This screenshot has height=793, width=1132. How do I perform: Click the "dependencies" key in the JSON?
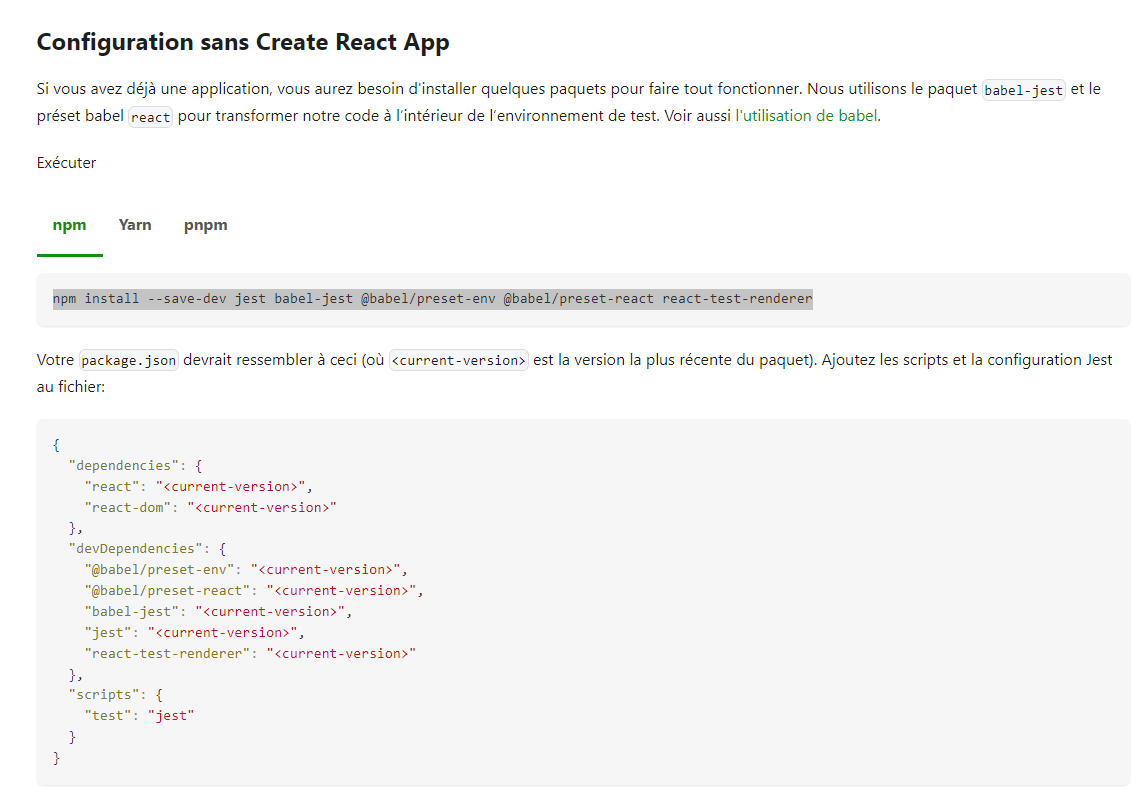123,466
